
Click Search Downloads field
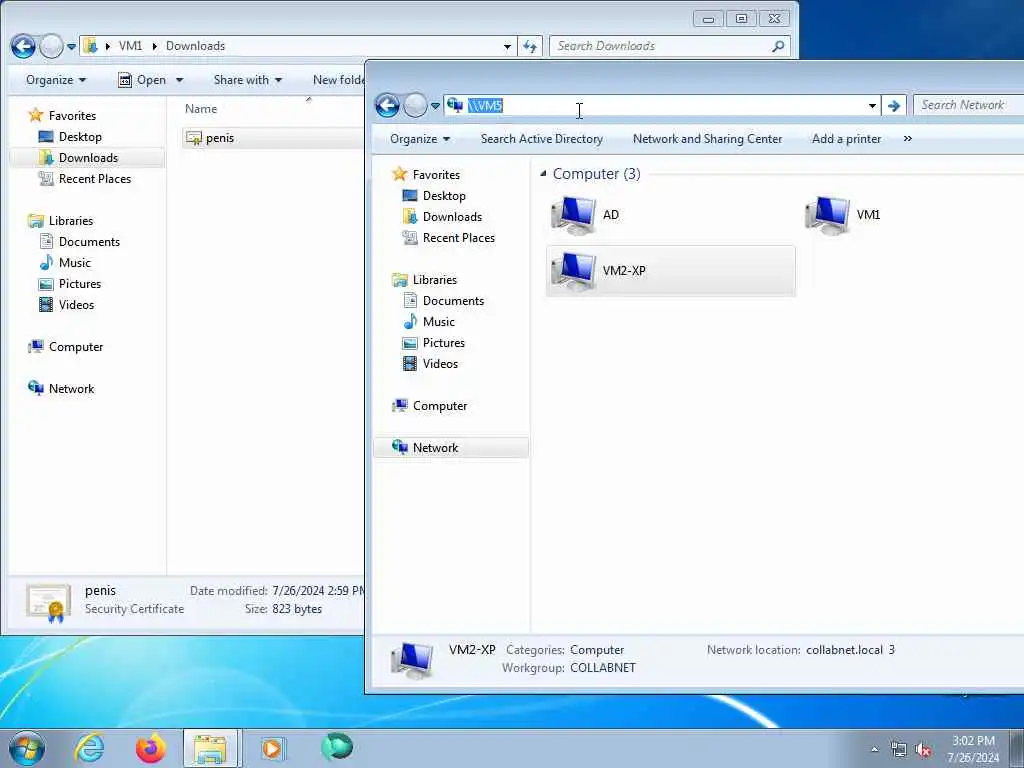click(x=670, y=46)
